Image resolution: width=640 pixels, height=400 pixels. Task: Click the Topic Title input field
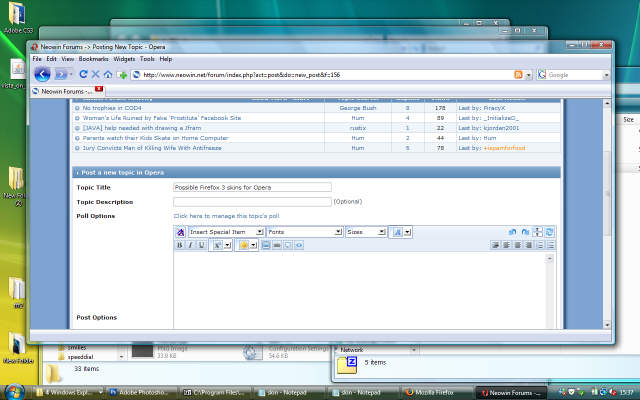tap(252, 187)
